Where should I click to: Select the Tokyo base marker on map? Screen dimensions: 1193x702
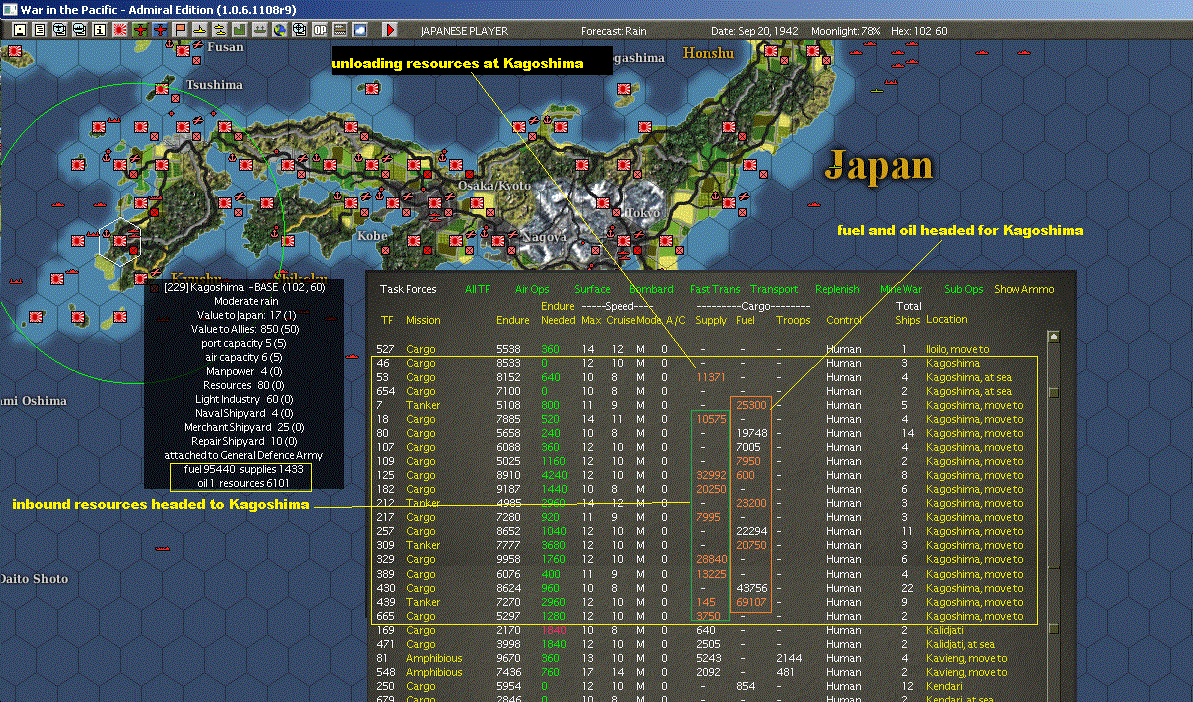pyautogui.click(x=625, y=241)
